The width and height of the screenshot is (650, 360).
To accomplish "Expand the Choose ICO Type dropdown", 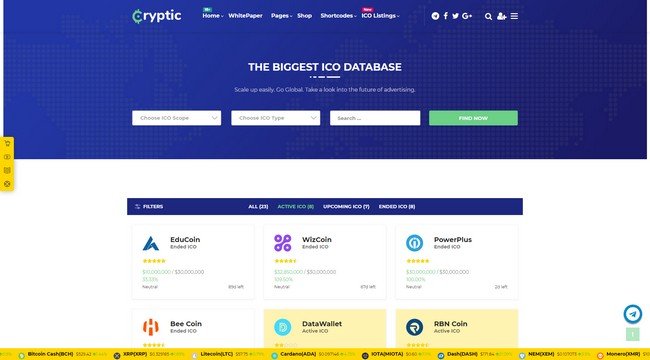I will point(276,118).
